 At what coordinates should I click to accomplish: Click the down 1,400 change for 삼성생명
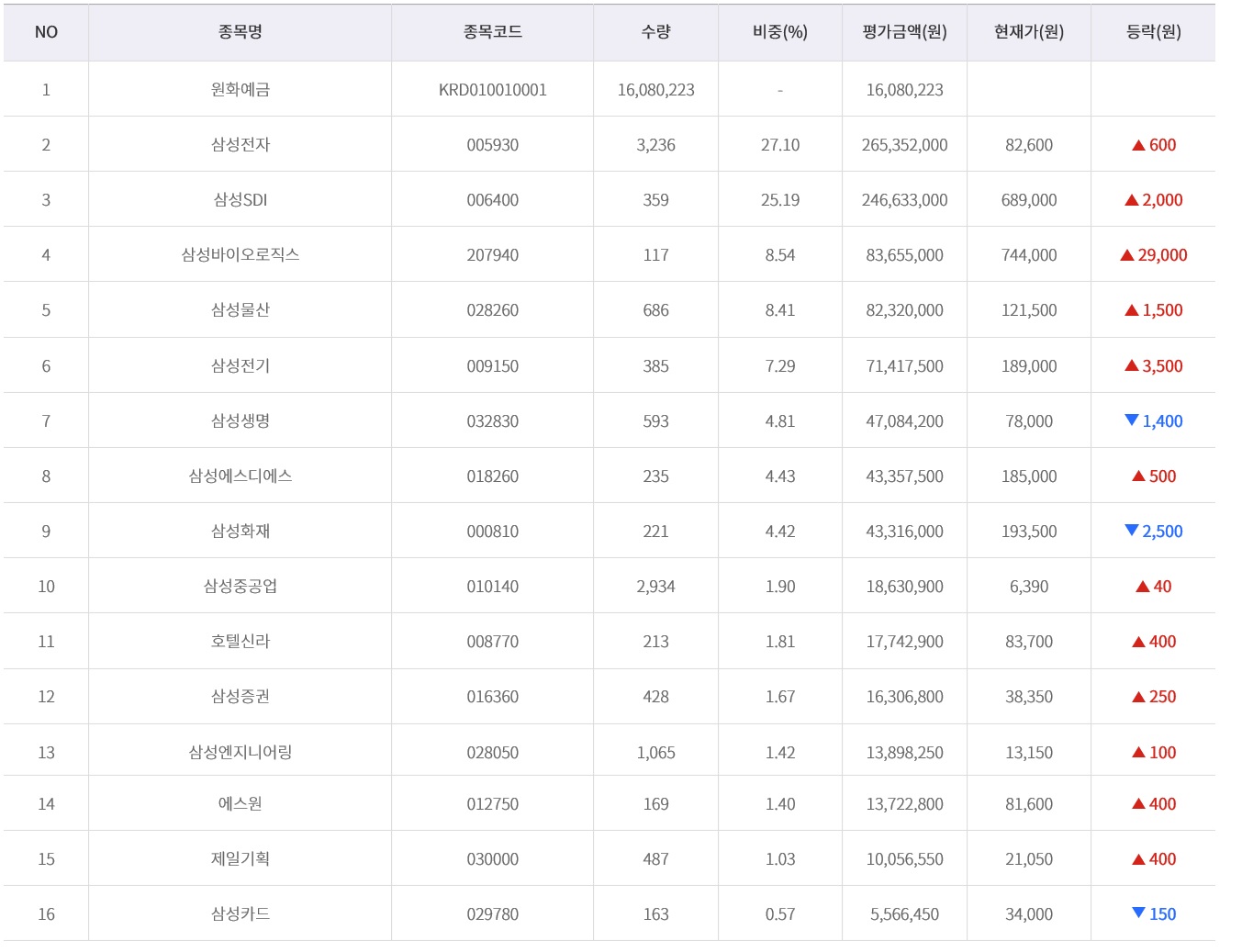(x=1154, y=421)
